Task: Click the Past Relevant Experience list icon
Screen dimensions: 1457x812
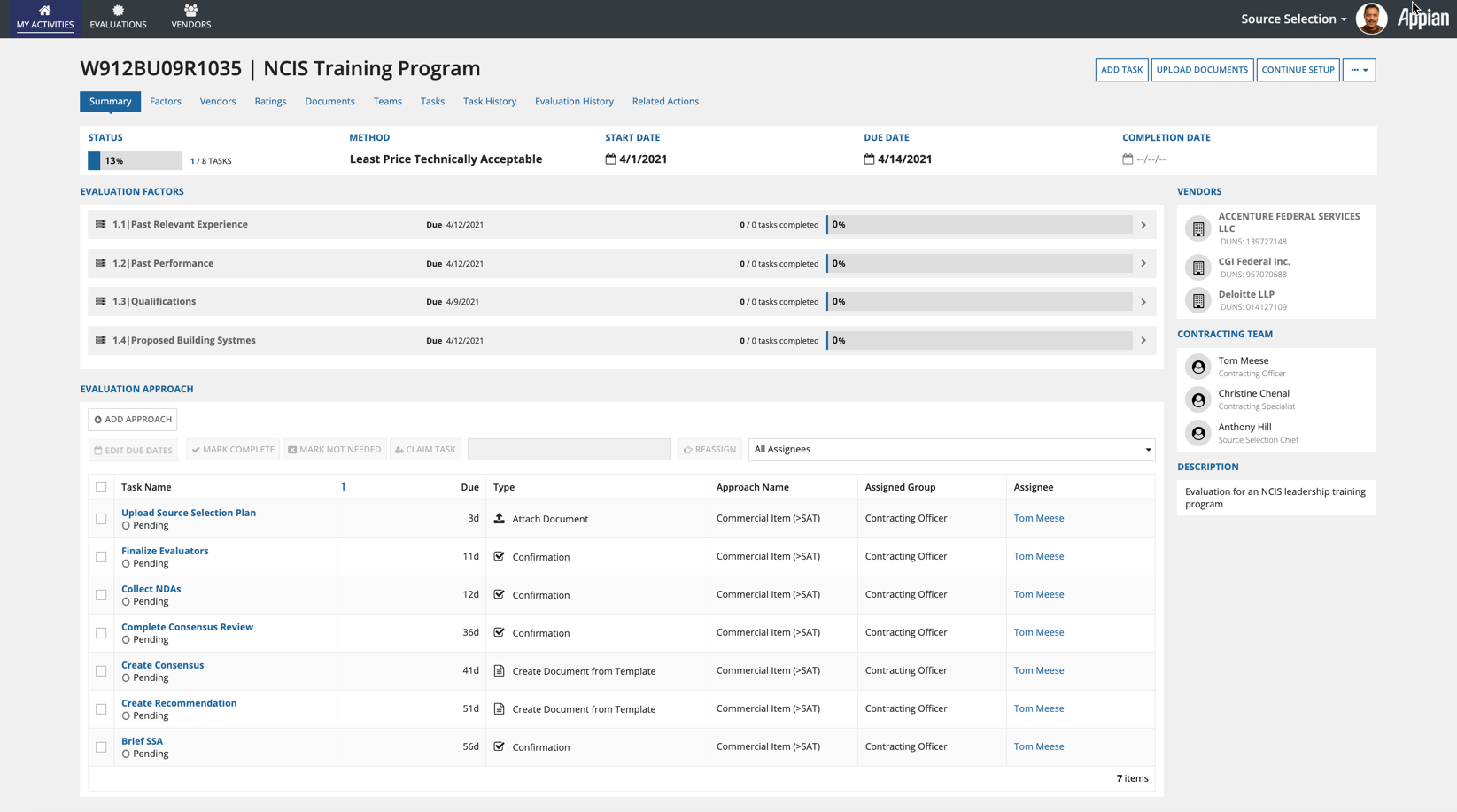Action: pyautogui.click(x=101, y=225)
